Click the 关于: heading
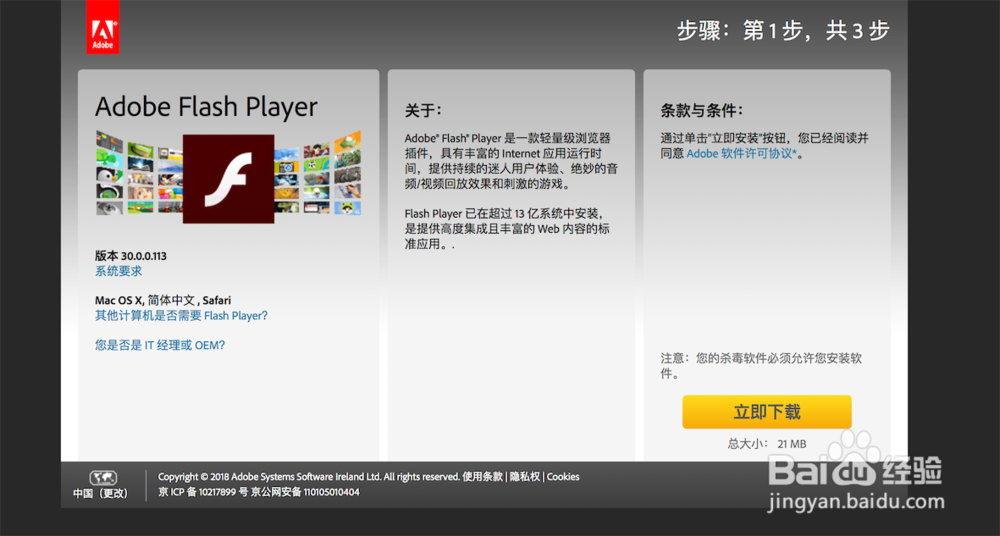 pos(423,110)
